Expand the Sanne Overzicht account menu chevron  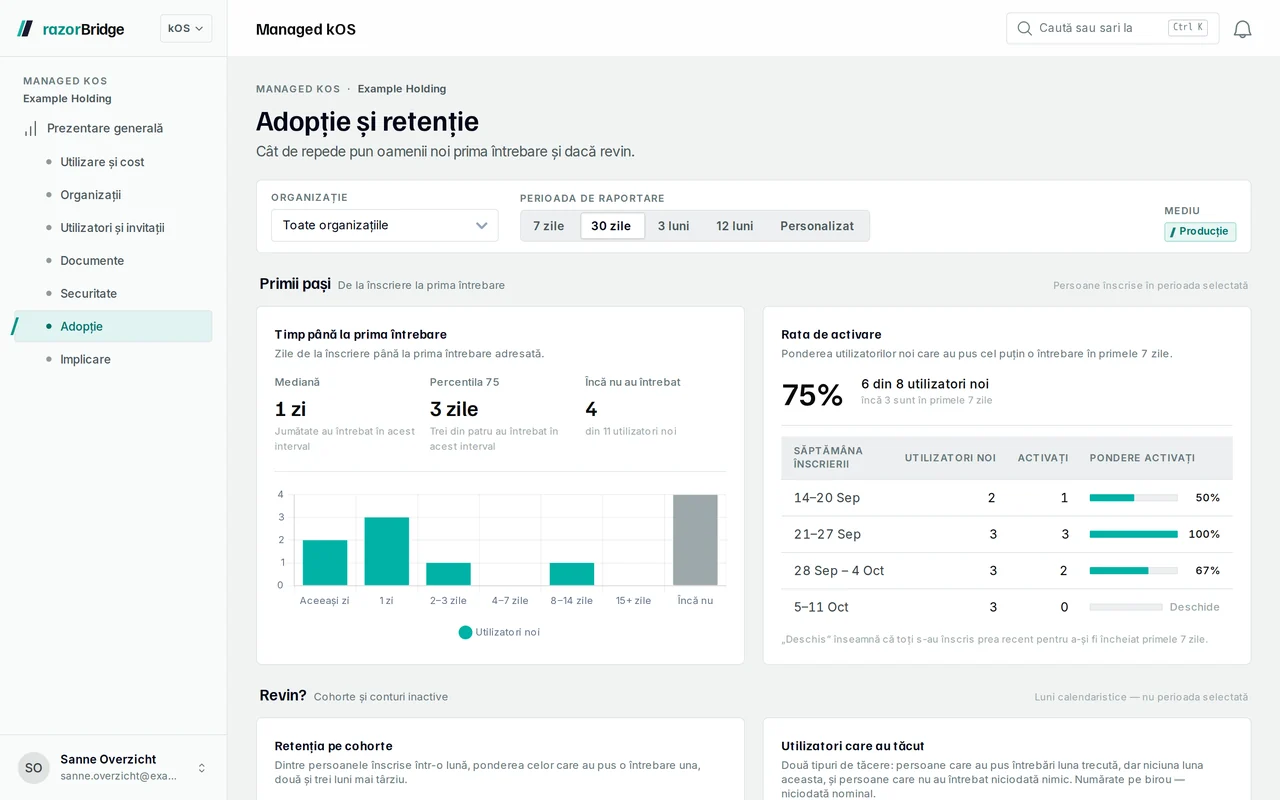(201, 768)
